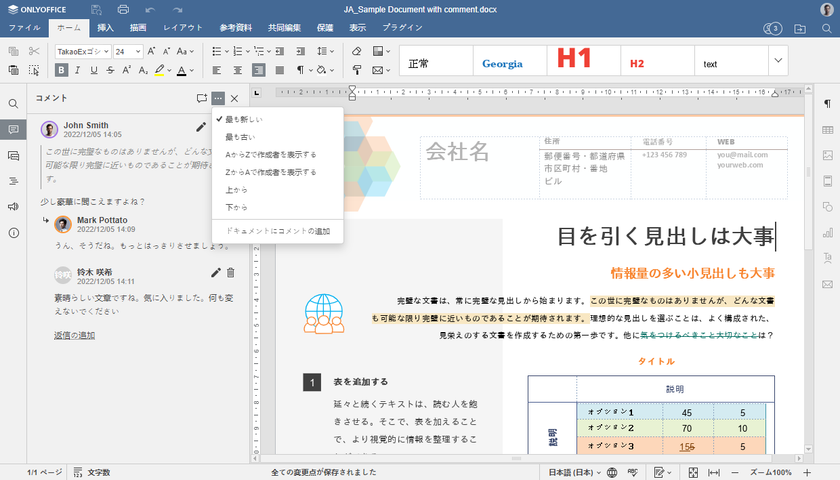
Task: Expand the font size combo box
Action: (136, 51)
